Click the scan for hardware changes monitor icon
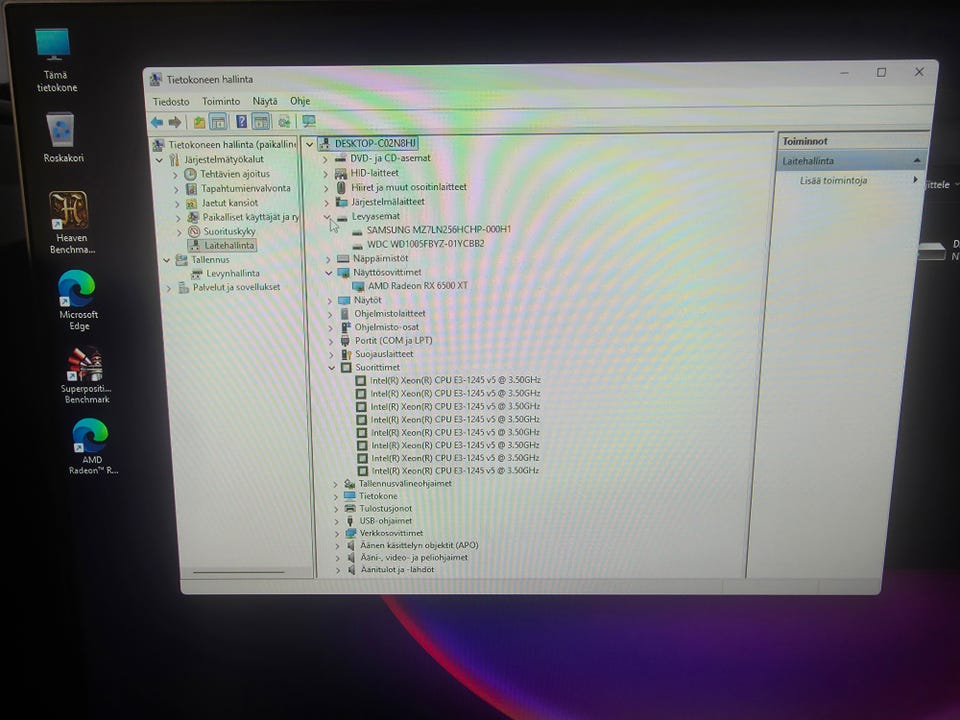 click(x=309, y=122)
